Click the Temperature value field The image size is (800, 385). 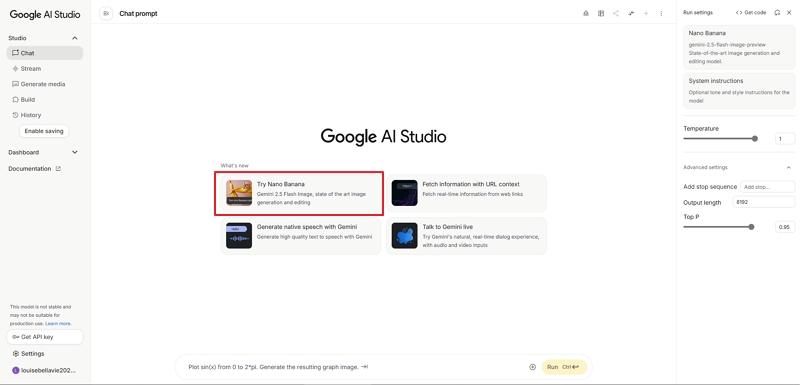(785, 139)
